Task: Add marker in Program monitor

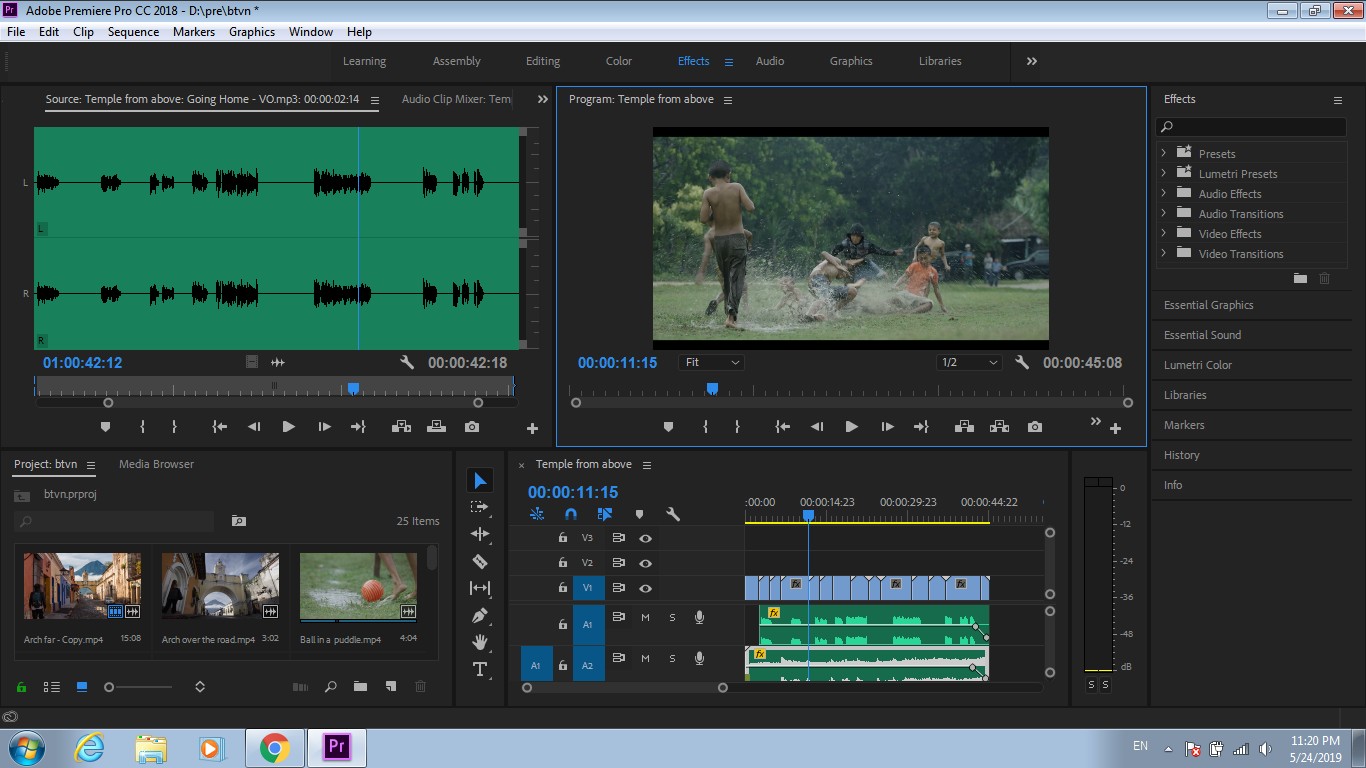Action: [x=668, y=426]
